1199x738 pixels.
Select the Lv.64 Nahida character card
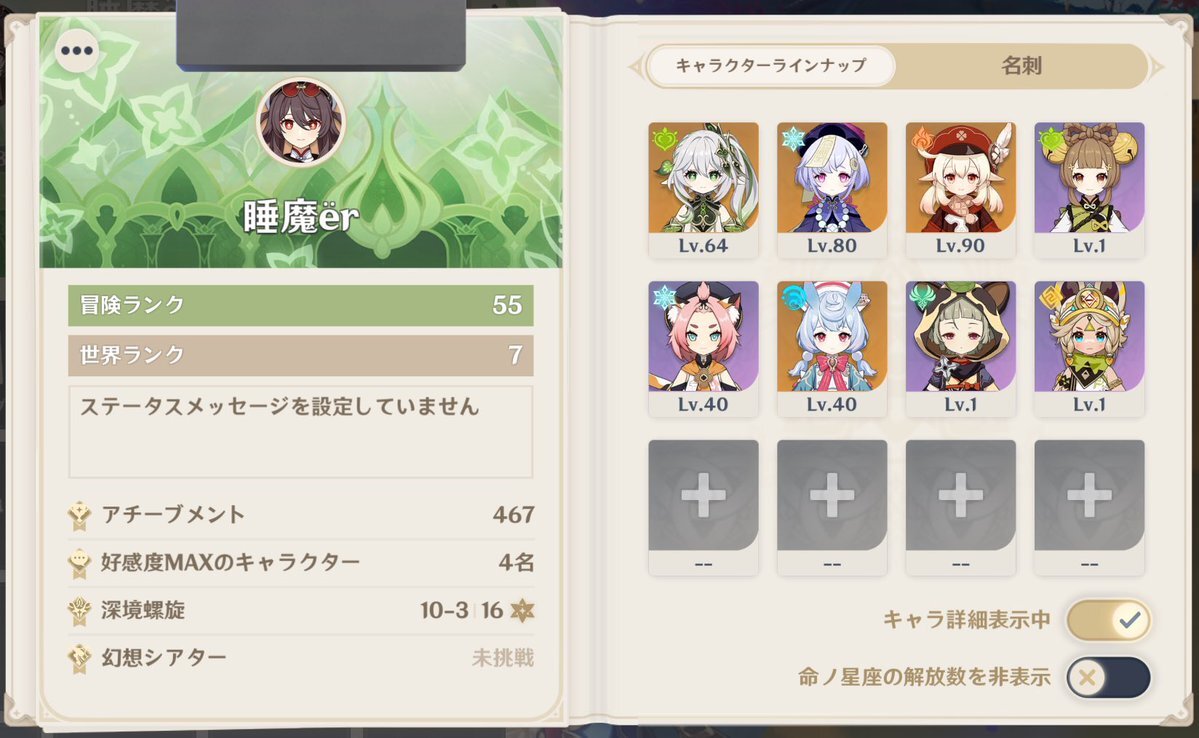point(703,190)
